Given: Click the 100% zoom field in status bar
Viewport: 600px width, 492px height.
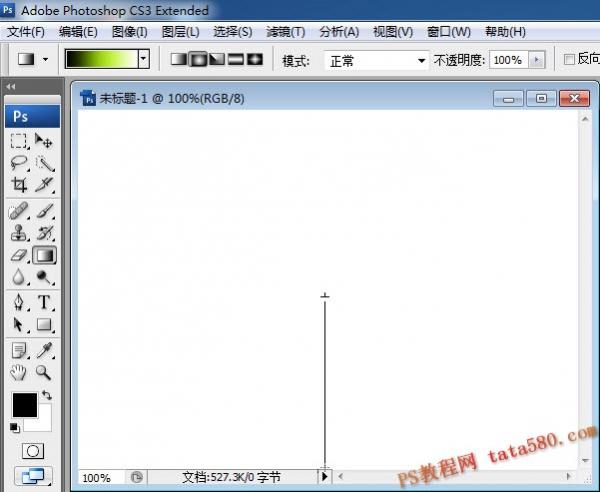Looking at the screenshot, I should (101, 478).
